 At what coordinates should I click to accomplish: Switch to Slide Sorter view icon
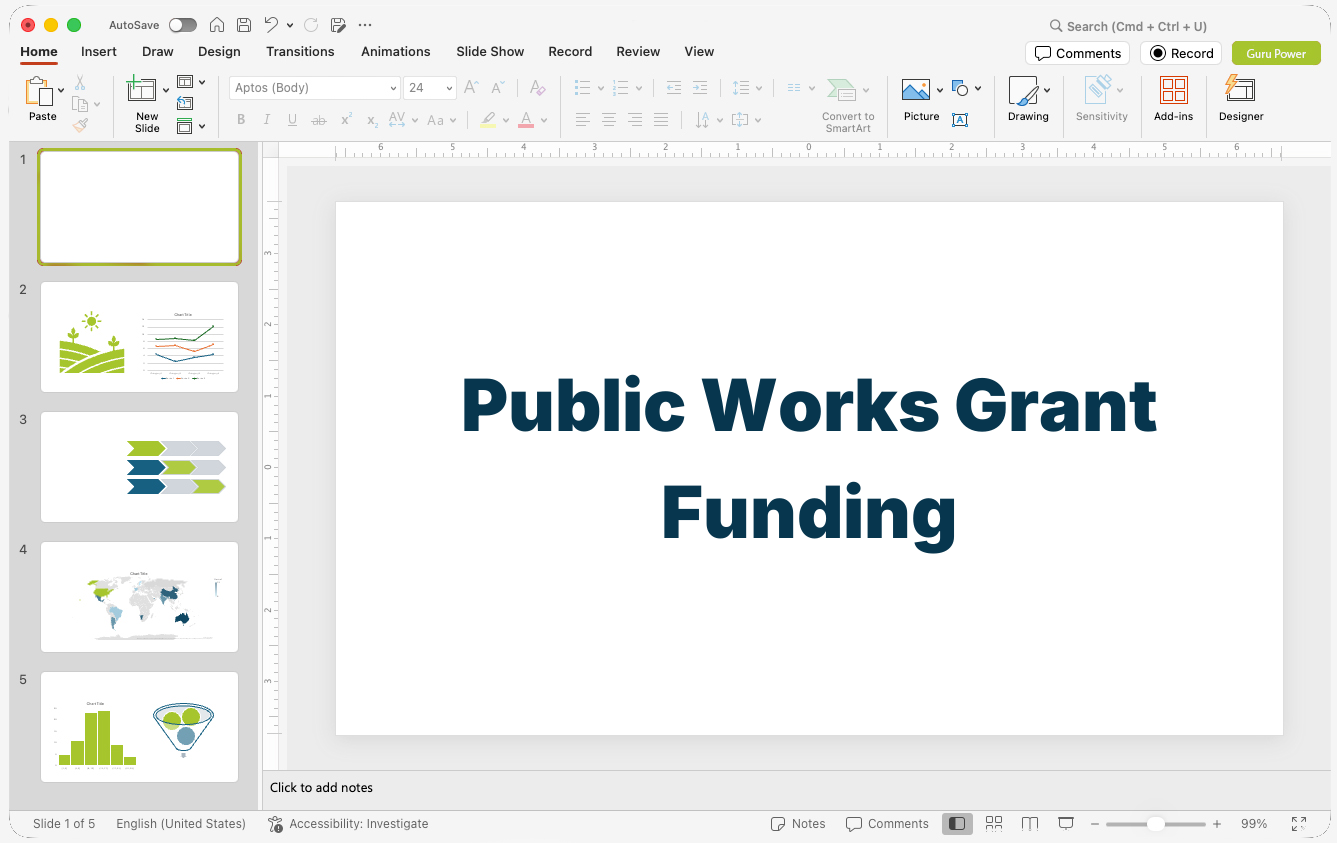click(994, 824)
